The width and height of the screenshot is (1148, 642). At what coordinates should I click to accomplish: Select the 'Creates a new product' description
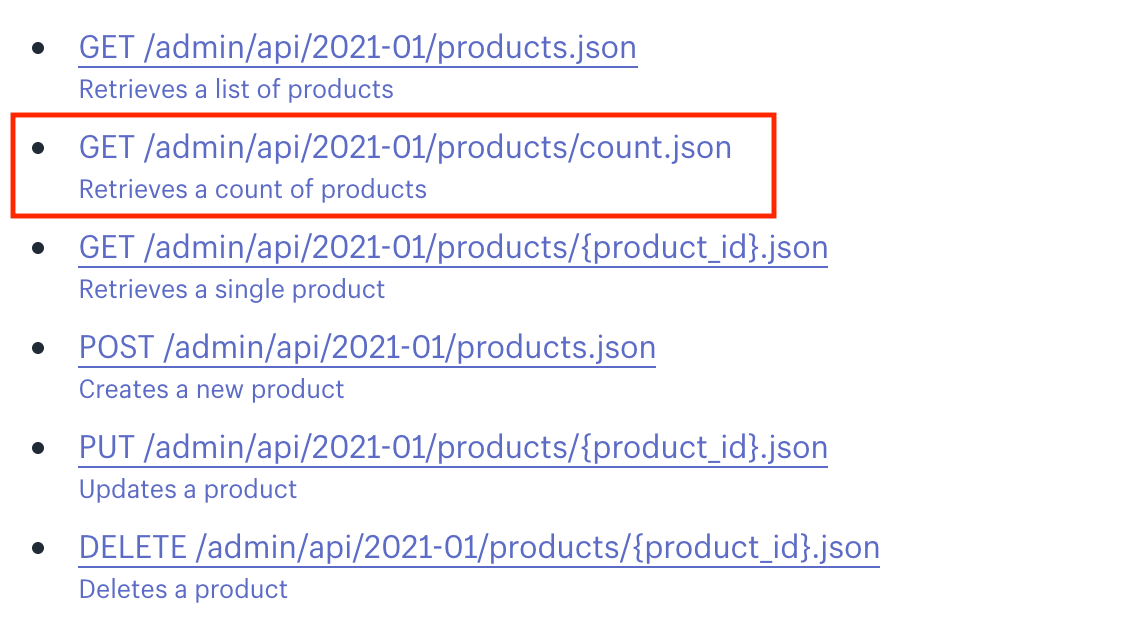(211, 389)
